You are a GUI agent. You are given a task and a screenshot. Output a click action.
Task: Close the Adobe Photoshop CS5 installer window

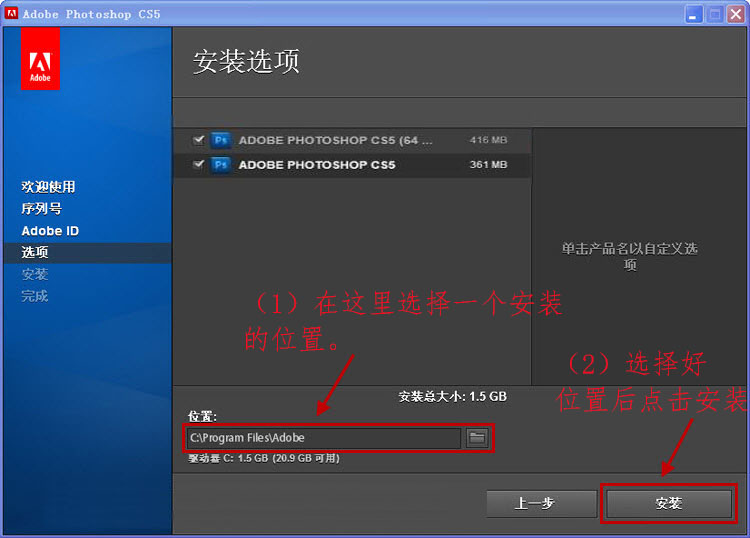pyautogui.click(x=737, y=14)
